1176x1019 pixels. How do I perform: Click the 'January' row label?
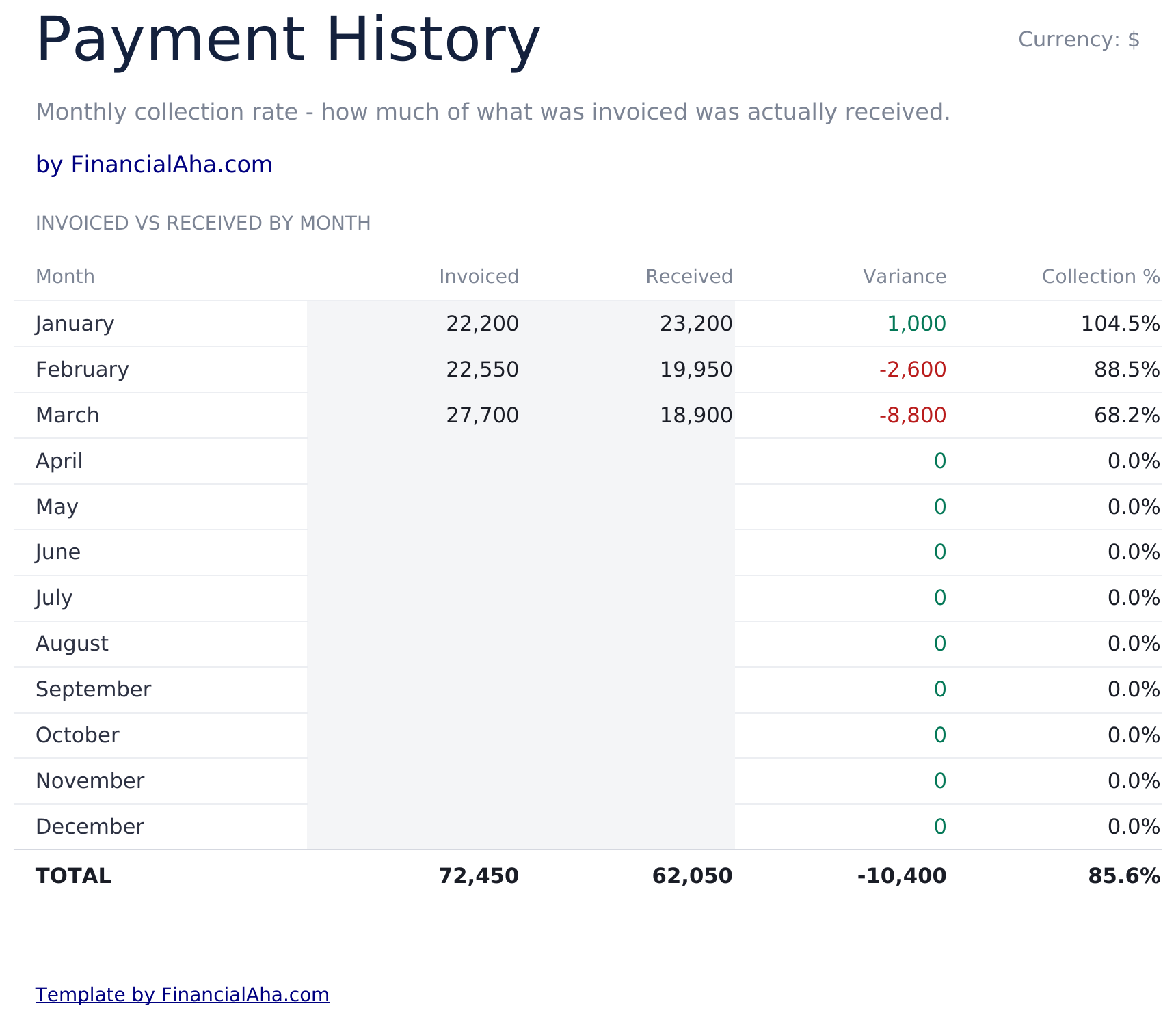pyautogui.click(x=75, y=324)
